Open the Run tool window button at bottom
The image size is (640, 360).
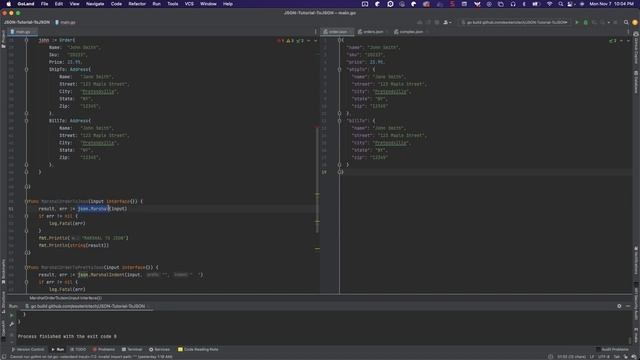click(x=58, y=349)
